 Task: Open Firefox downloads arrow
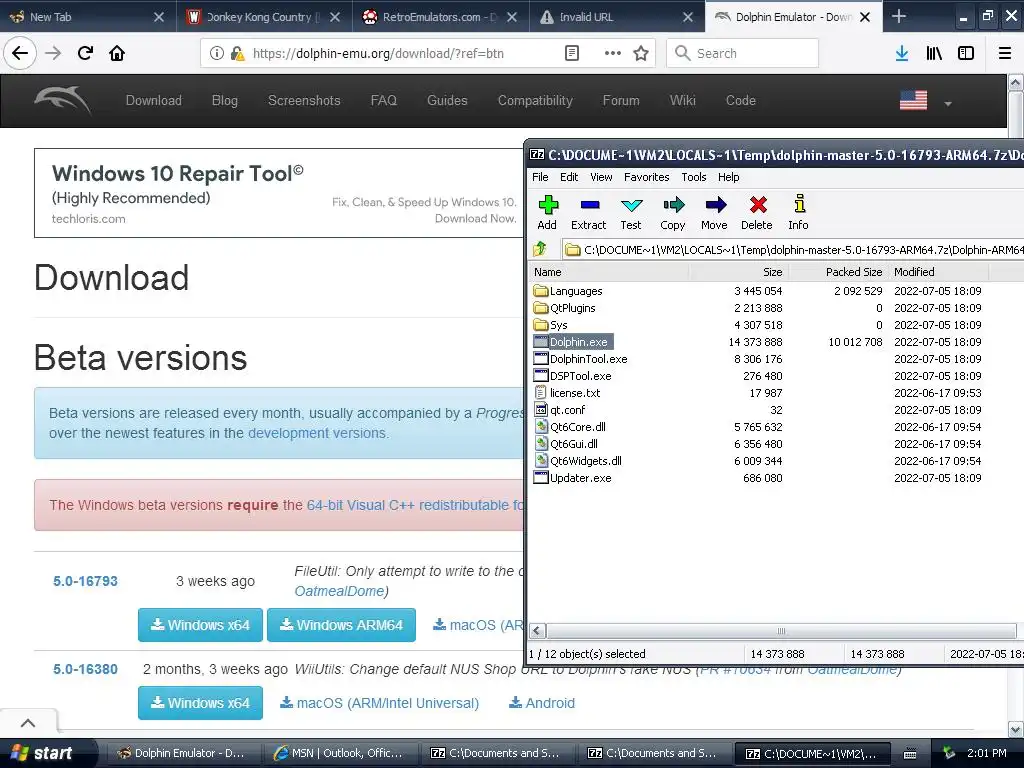pos(902,53)
